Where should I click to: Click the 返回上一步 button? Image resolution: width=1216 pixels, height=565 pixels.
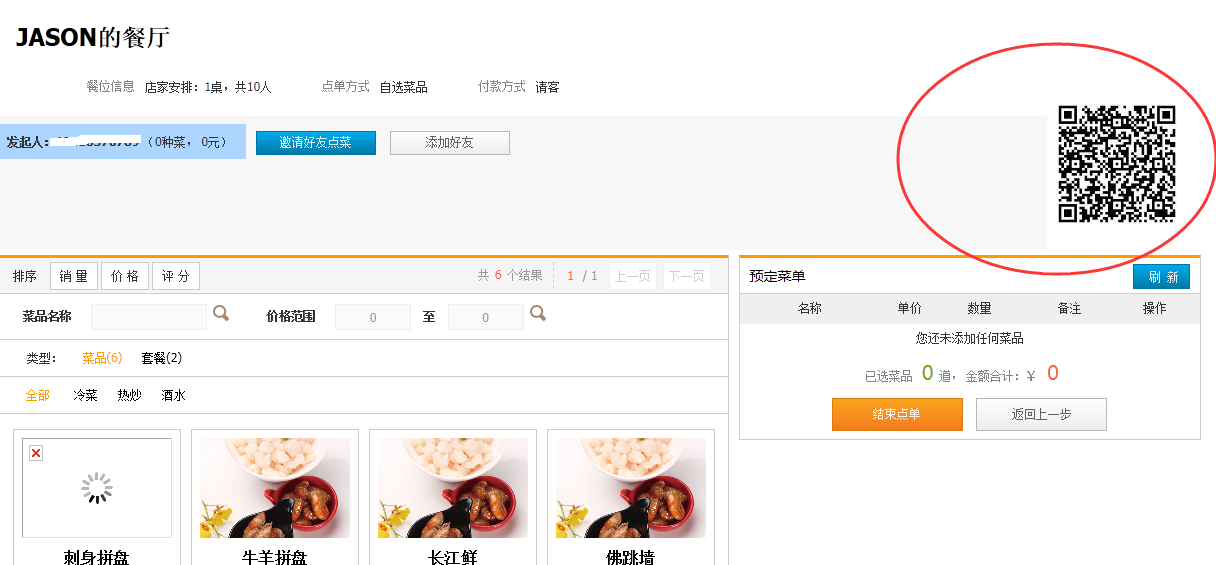tap(1041, 414)
